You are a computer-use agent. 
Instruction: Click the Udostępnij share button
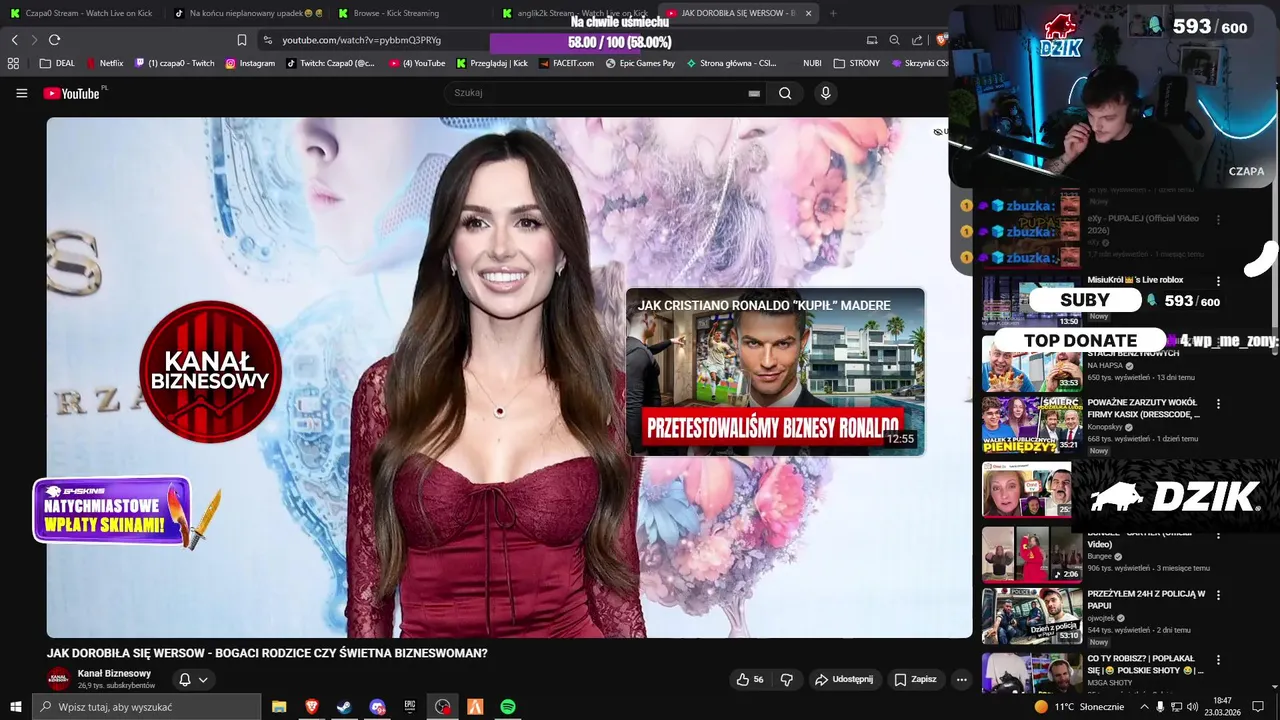[x=843, y=679]
